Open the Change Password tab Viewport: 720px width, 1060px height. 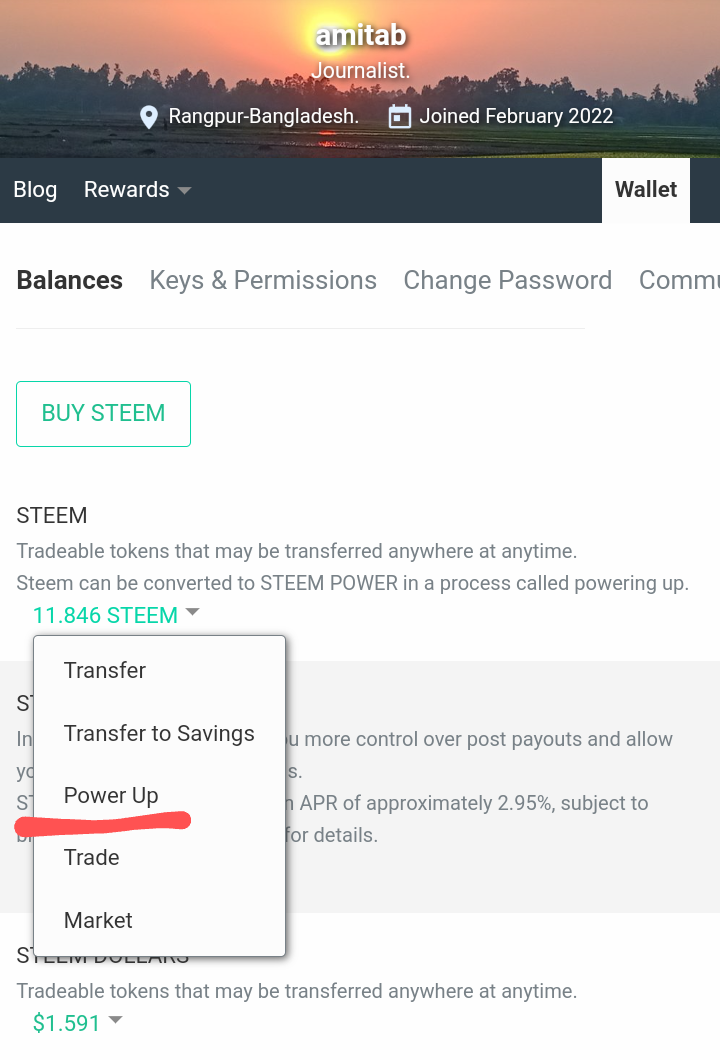(x=507, y=281)
